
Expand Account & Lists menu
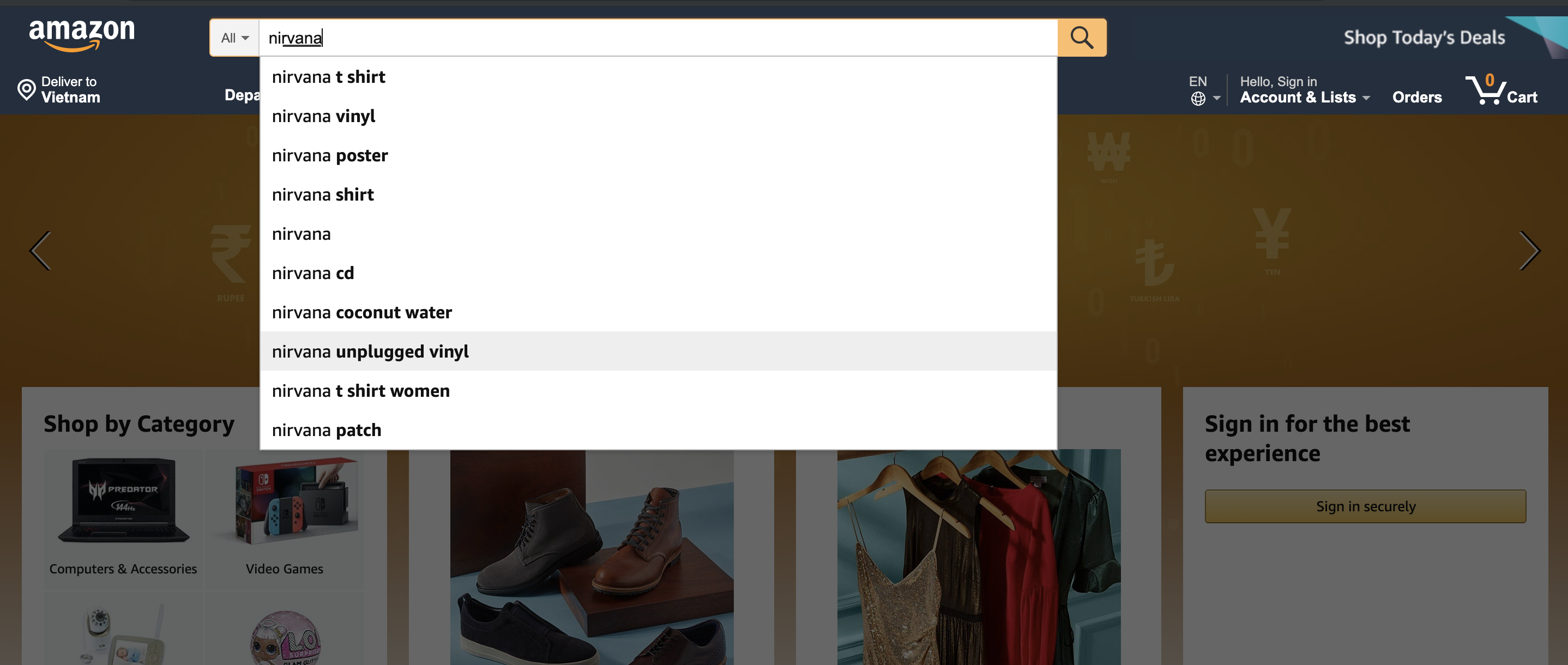click(1305, 98)
